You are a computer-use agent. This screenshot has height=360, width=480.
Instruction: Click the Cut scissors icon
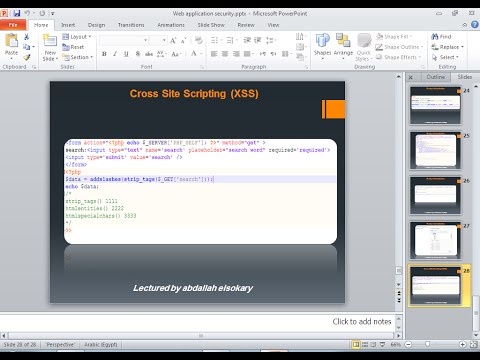26,37
